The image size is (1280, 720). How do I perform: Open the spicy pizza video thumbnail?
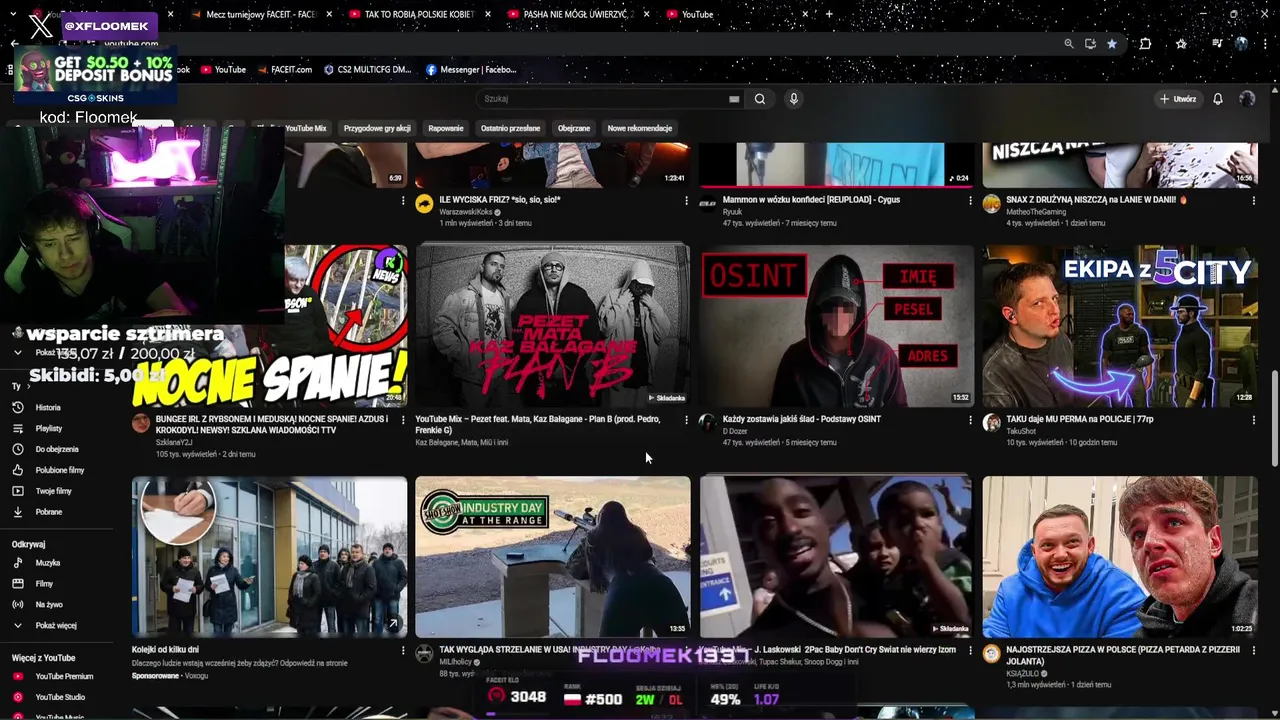click(x=1120, y=557)
